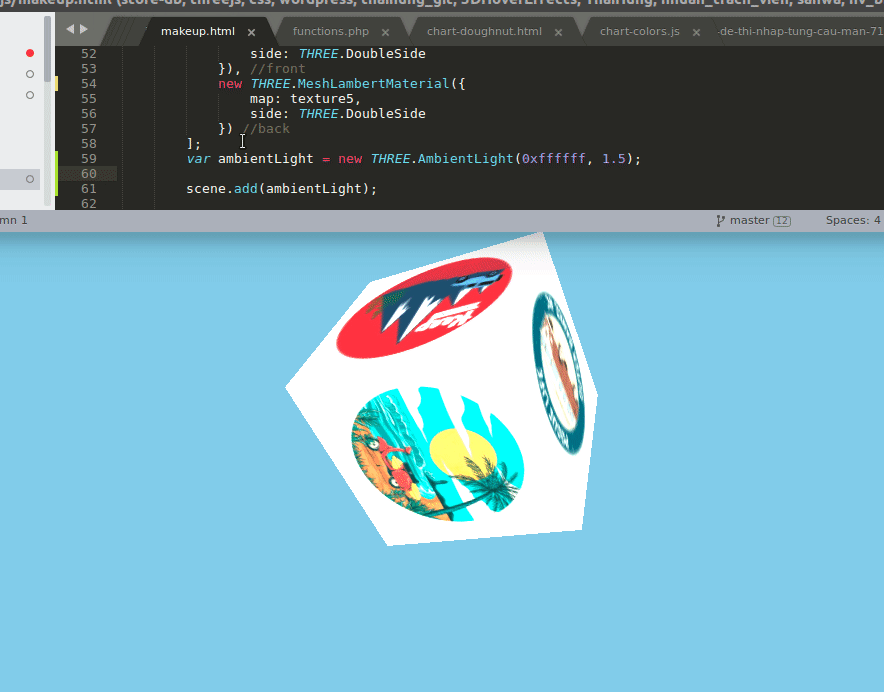Click line number 56 in the gutter

(x=89, y=114)
